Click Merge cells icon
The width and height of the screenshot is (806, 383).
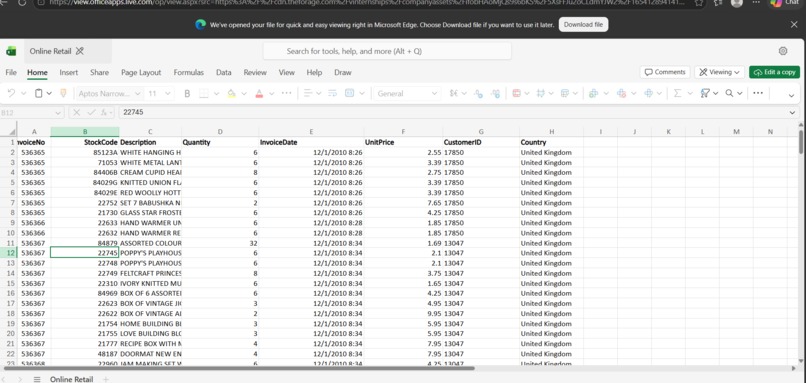[350, 93]
